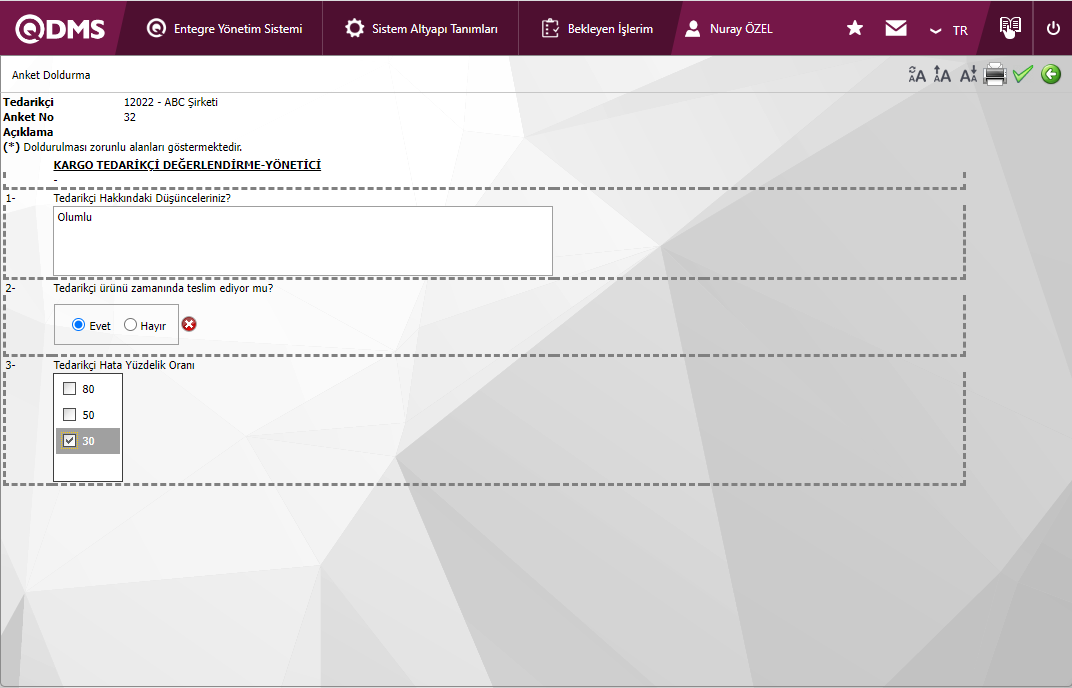Clear the answer with the red X icon
This screenshot has height=688, width=1072.
(x=189, y=324)
